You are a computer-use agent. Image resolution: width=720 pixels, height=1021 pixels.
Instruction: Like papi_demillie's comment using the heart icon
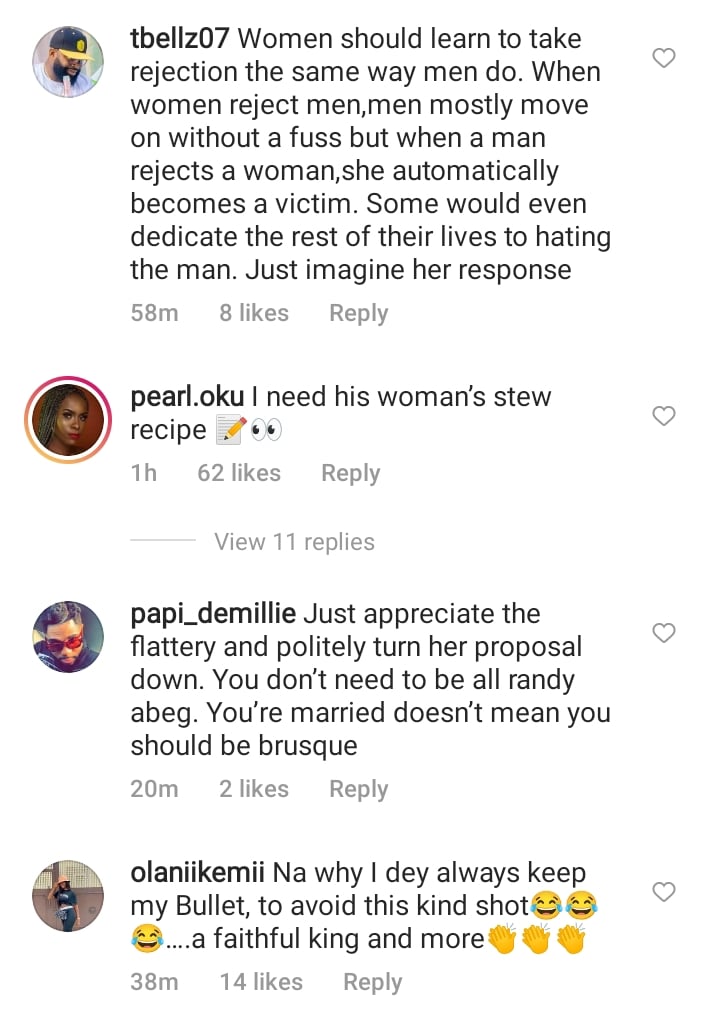coord(663,633)
